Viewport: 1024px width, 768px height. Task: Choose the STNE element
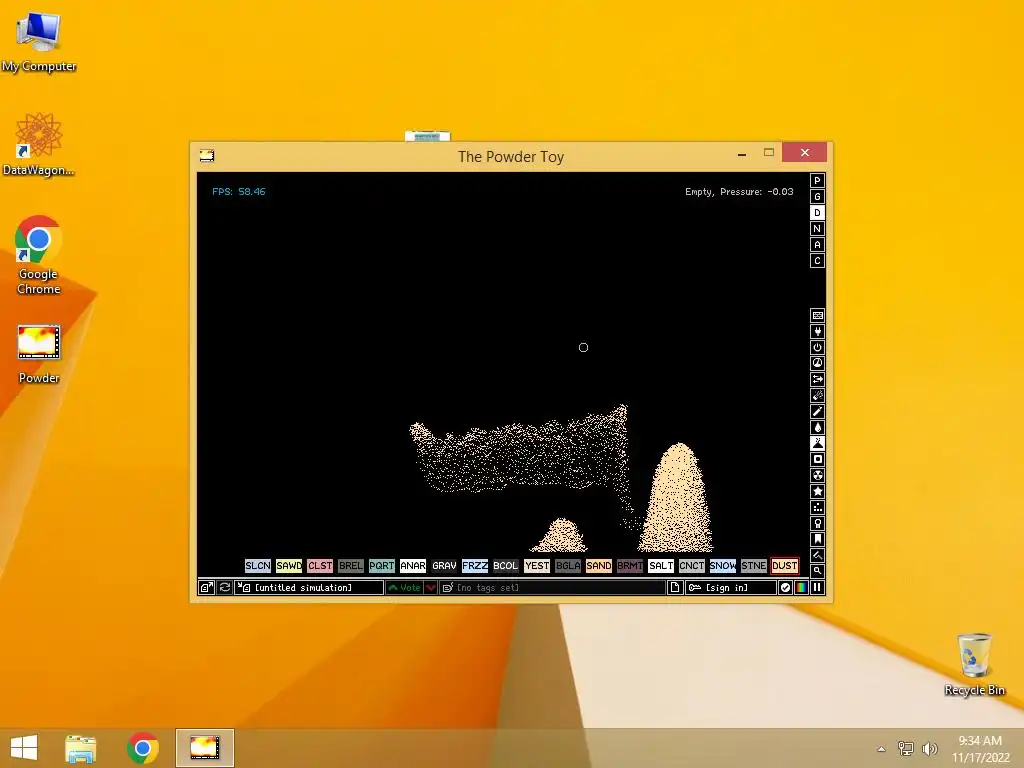[x=754, y=566]
